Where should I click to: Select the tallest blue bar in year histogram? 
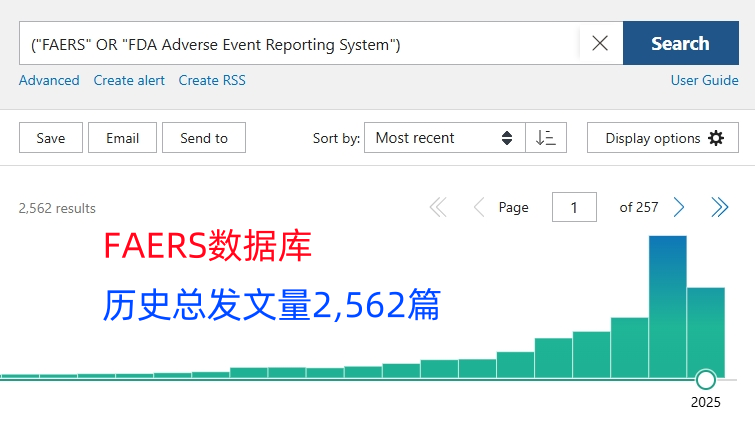[667, 306]
